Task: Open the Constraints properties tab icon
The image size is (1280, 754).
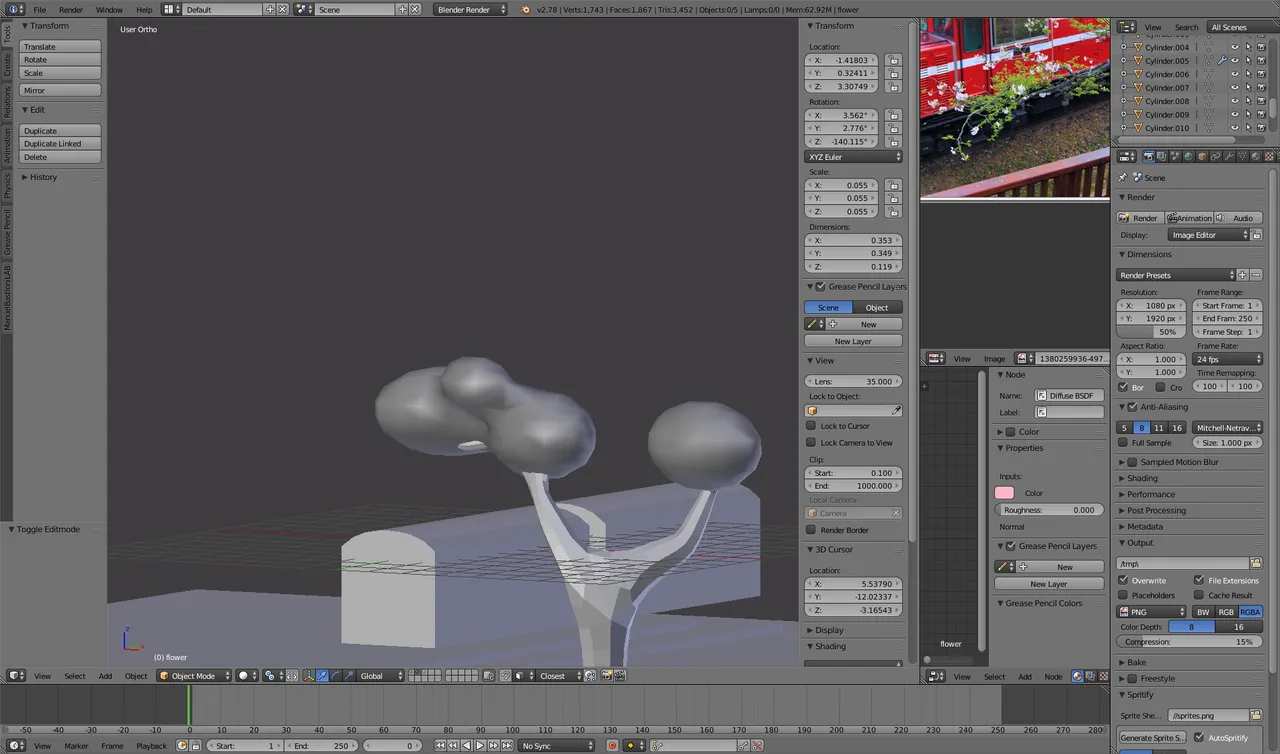Action: point(1216,156)
